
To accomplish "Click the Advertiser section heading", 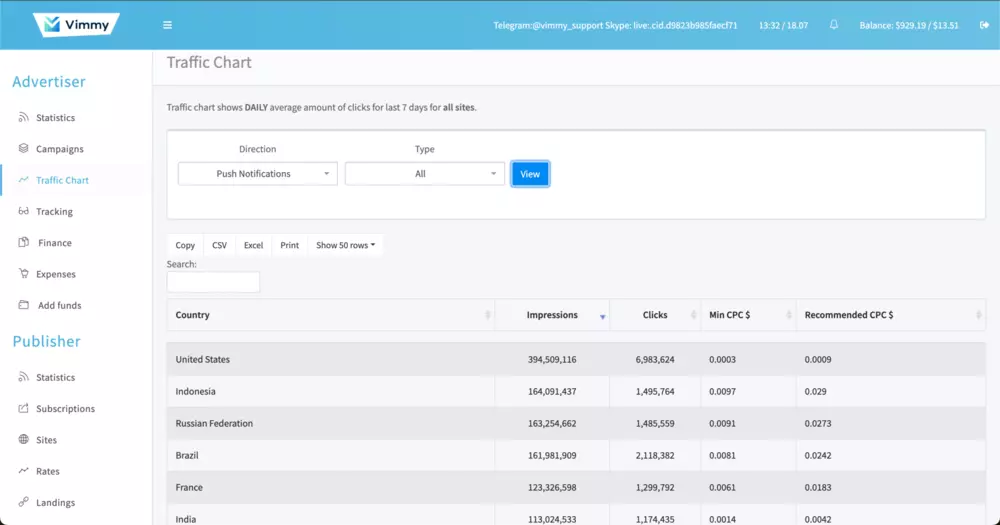I will [x=49, y=82].
